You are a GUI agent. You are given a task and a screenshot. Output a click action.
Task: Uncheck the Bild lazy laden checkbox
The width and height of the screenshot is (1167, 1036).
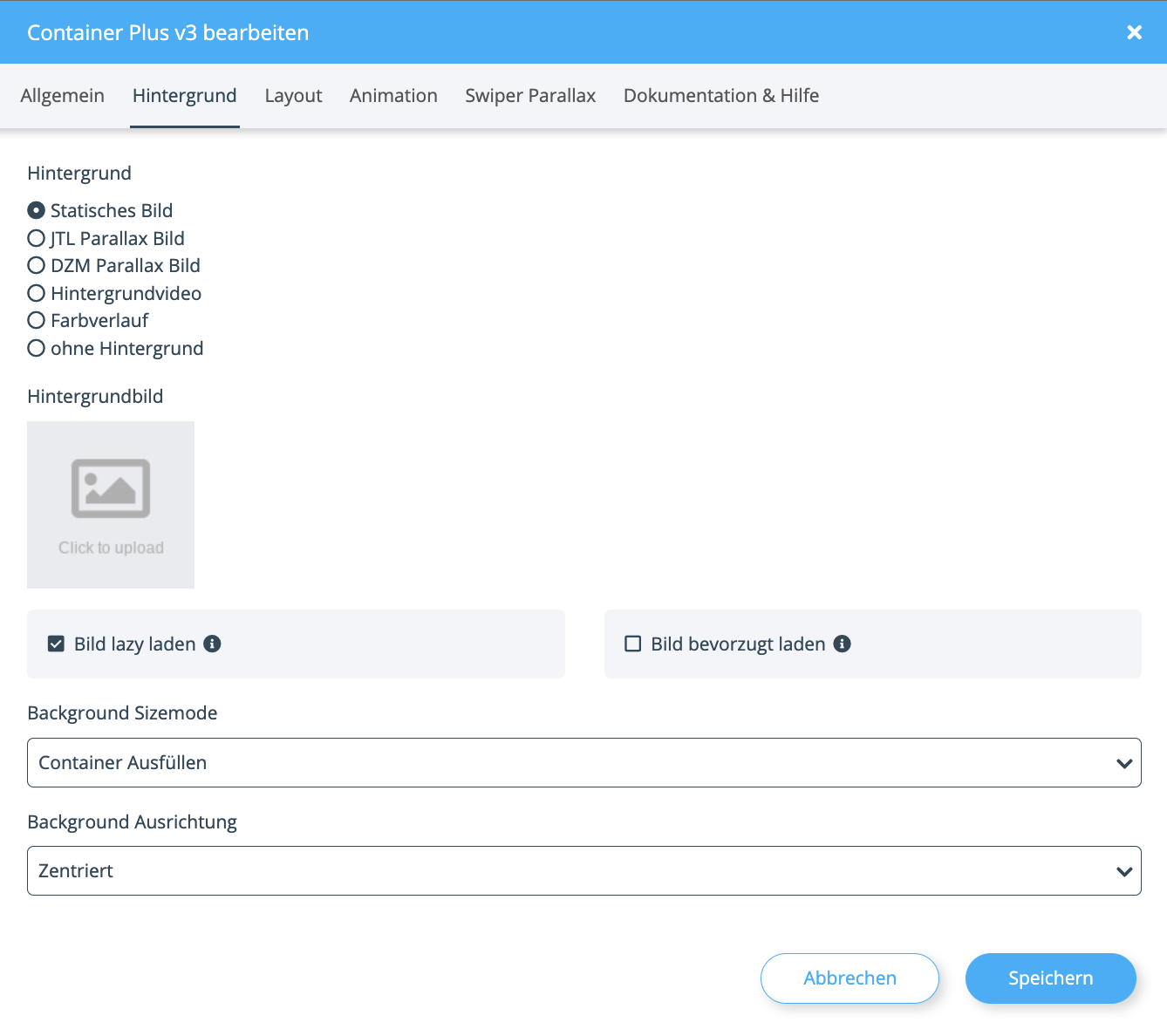[x=56, y=644]
